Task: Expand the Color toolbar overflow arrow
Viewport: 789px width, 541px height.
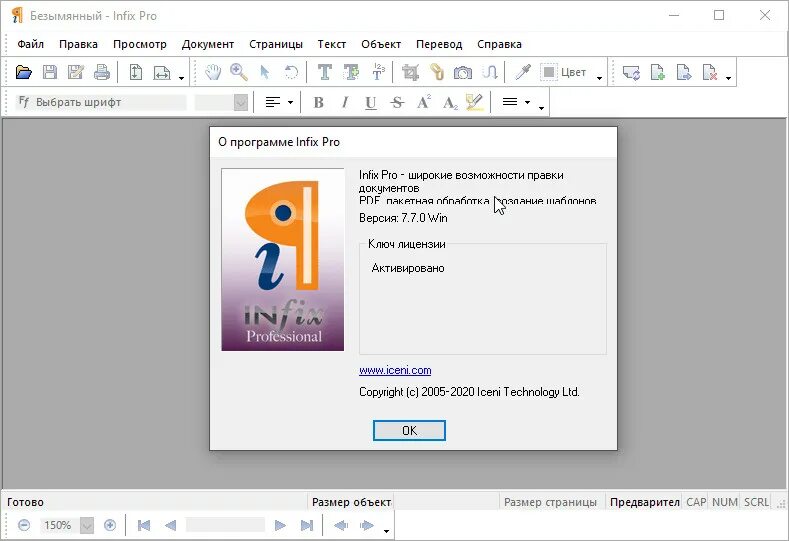Action: [x=599, y=78]
